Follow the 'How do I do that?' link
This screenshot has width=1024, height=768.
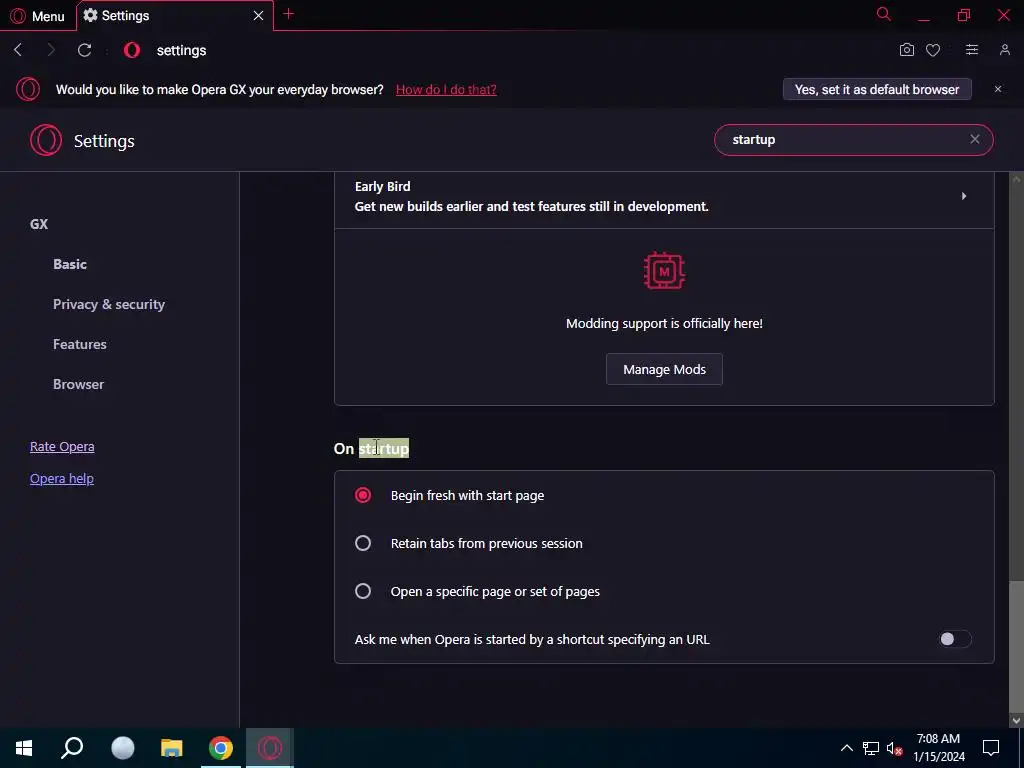[446, 89]
